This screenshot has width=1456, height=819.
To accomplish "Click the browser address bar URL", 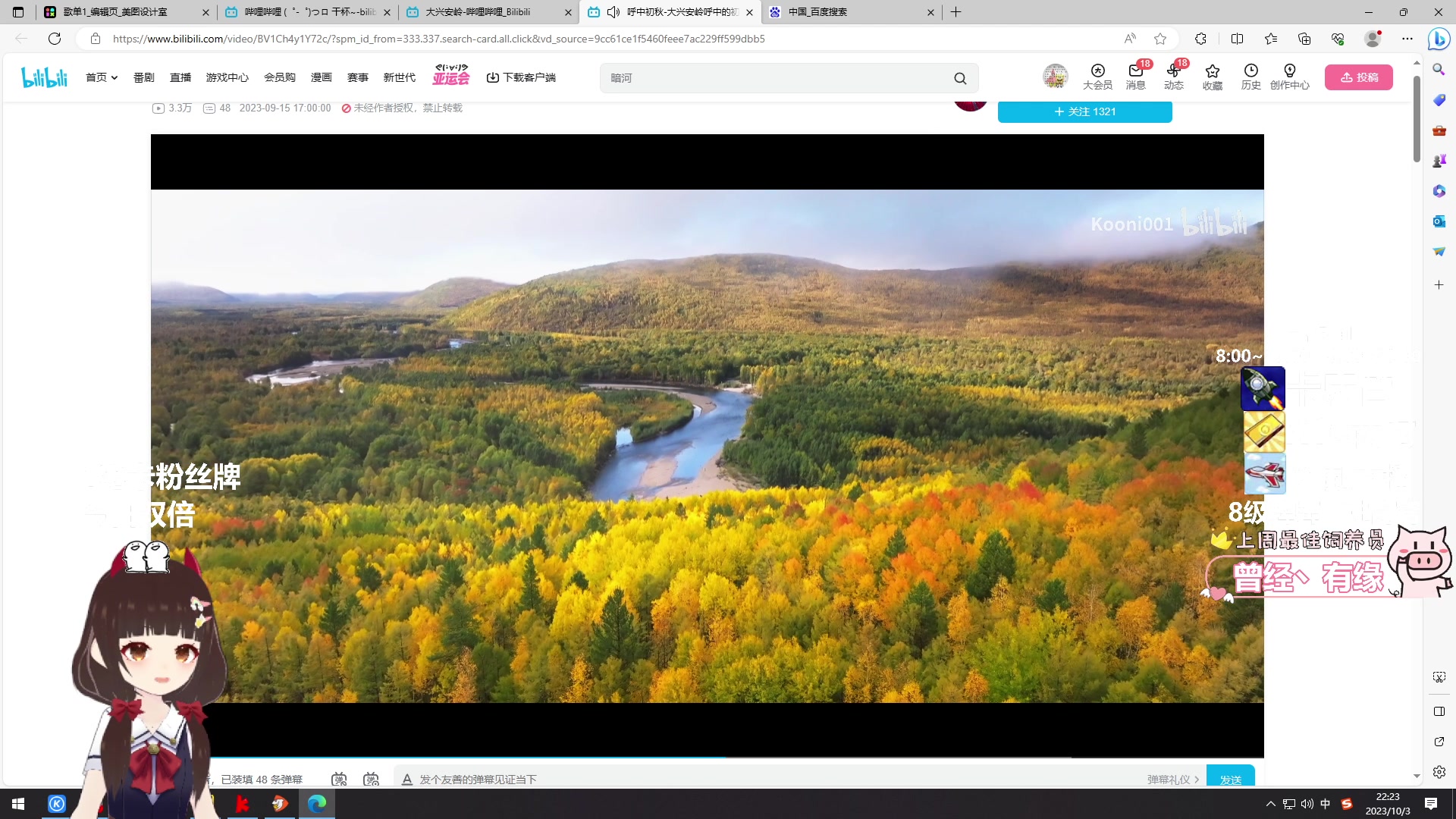I will pyautogui.click(x=439, y=39).
